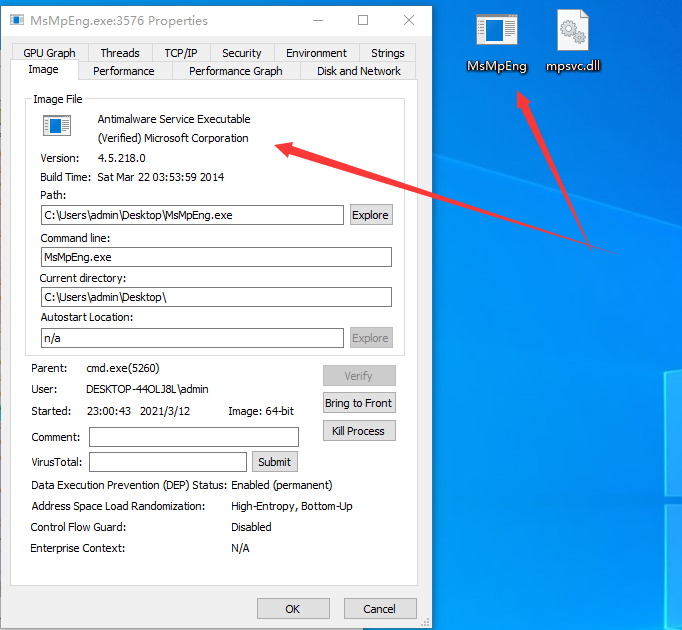Select the Image tab
This screenshot has height=630, width=682.
pos(43,70)
